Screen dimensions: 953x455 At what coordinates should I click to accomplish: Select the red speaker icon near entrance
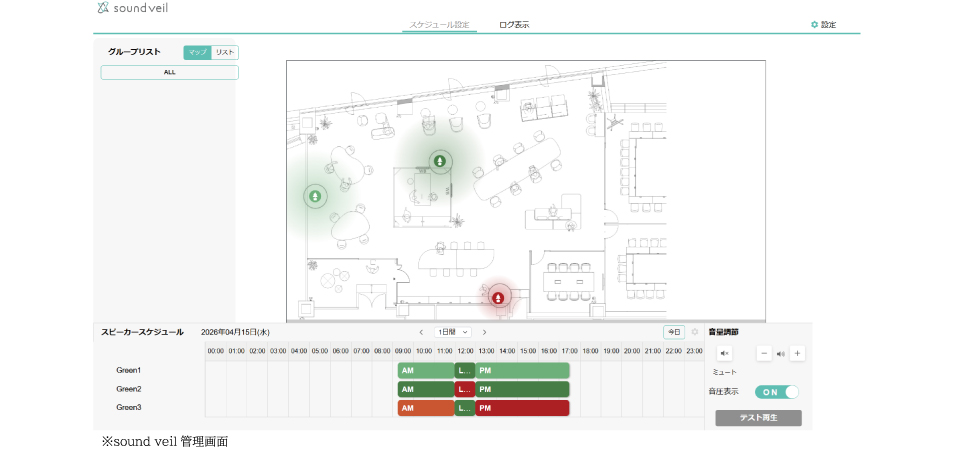point(498,298)
